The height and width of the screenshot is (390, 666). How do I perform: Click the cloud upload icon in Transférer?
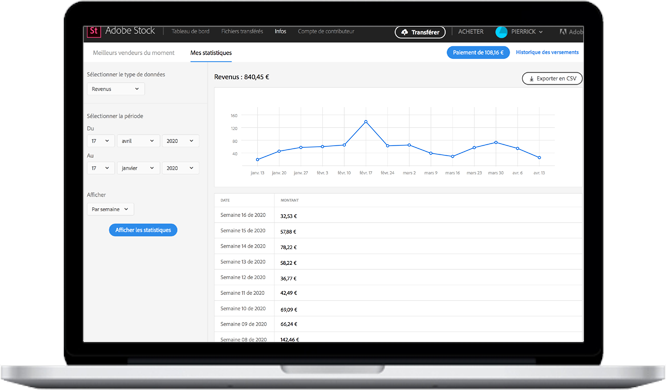[x=404, y=32]
